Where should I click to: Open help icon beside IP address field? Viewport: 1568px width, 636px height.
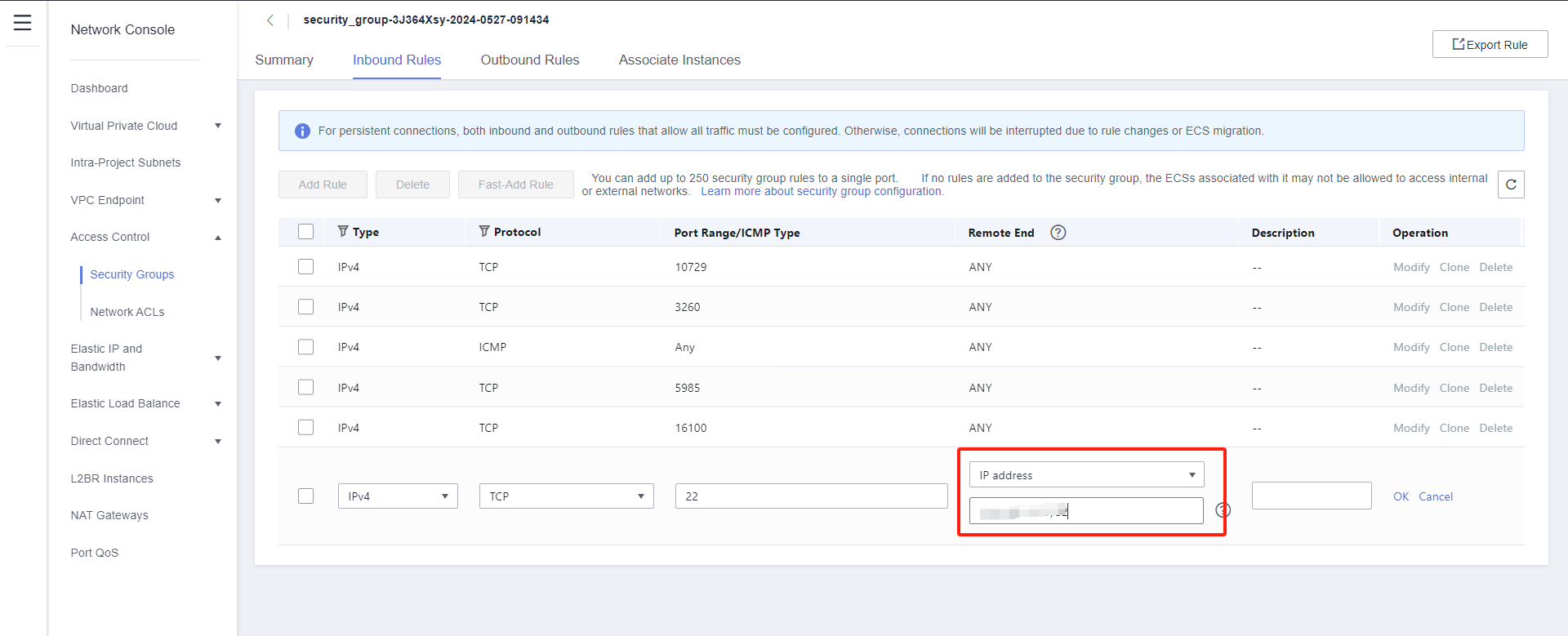[1223, 510]
